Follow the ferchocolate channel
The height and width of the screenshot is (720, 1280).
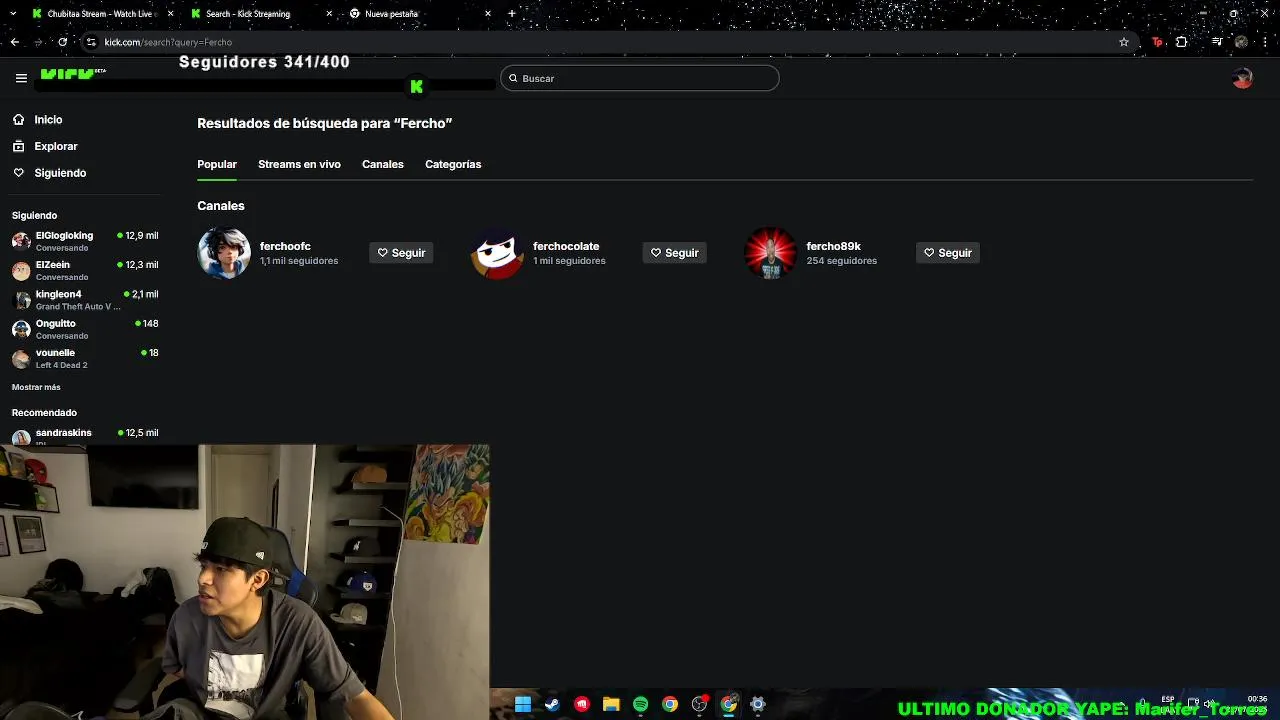(x=674, y=253)
